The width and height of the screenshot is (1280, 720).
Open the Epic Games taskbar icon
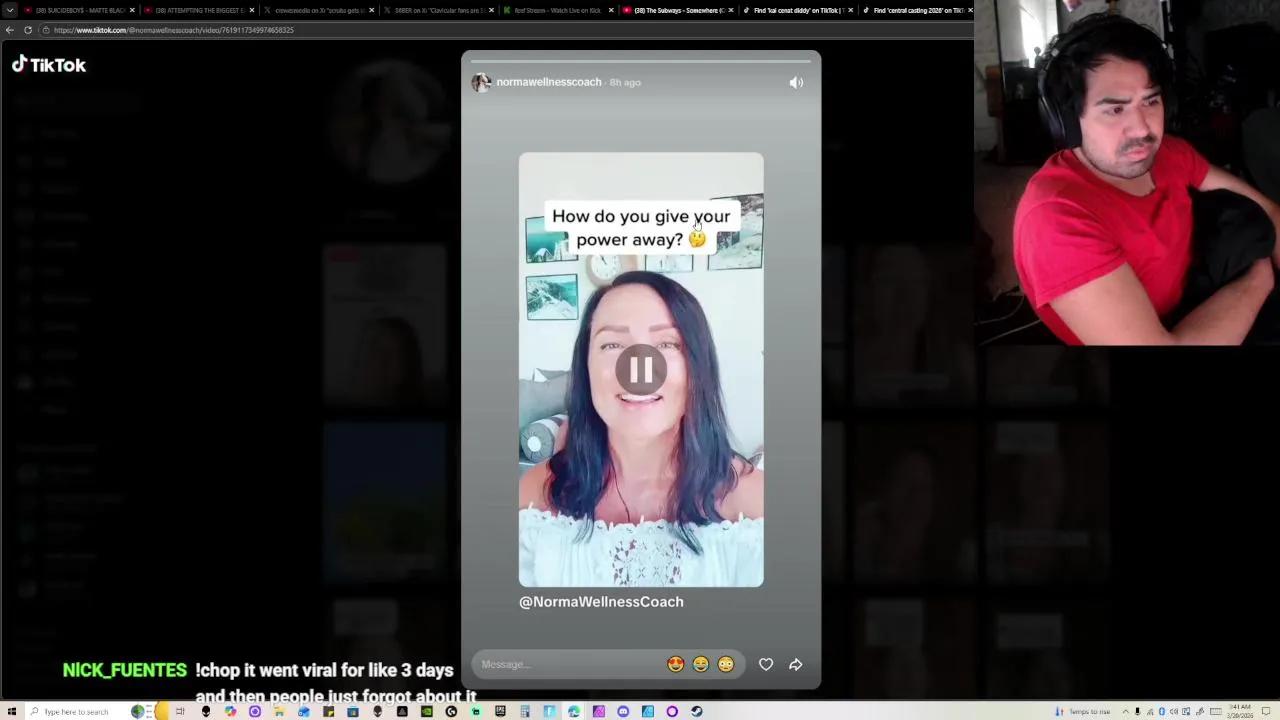click(x=499, y=712)
